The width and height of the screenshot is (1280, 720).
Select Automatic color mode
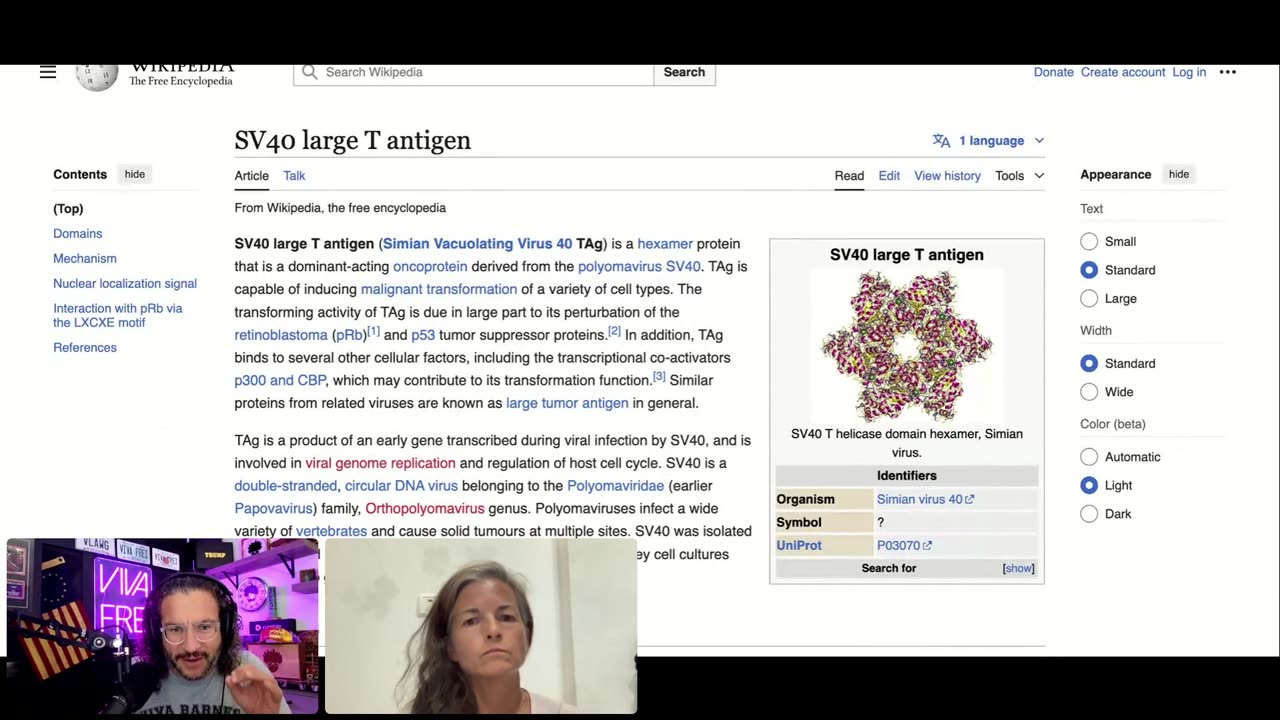coord(1089,457)
